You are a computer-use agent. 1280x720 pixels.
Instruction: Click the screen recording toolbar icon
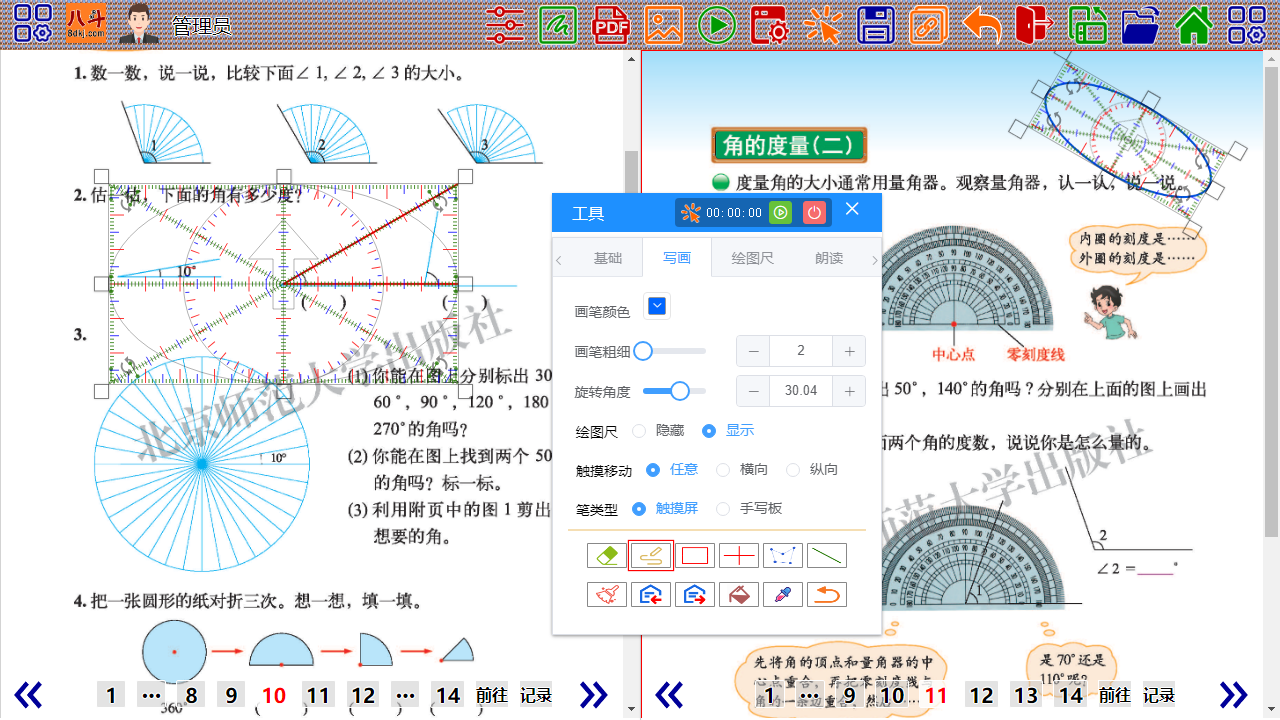point(771,26)
